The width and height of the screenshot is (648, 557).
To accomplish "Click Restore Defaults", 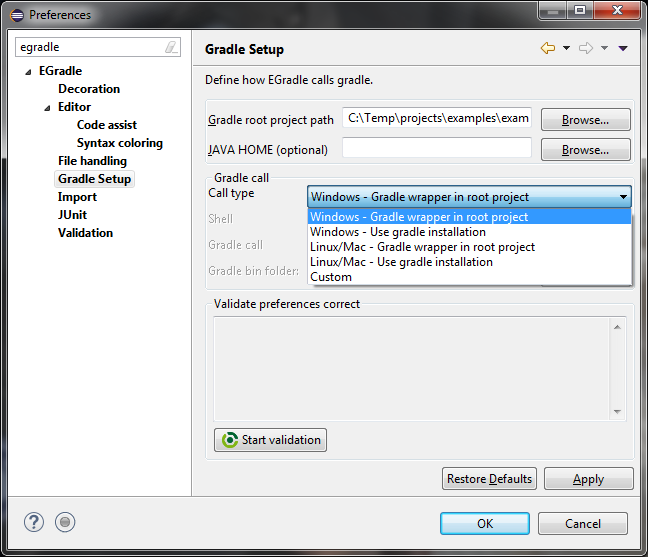I will pyautogui.click(x=489, y=479).
